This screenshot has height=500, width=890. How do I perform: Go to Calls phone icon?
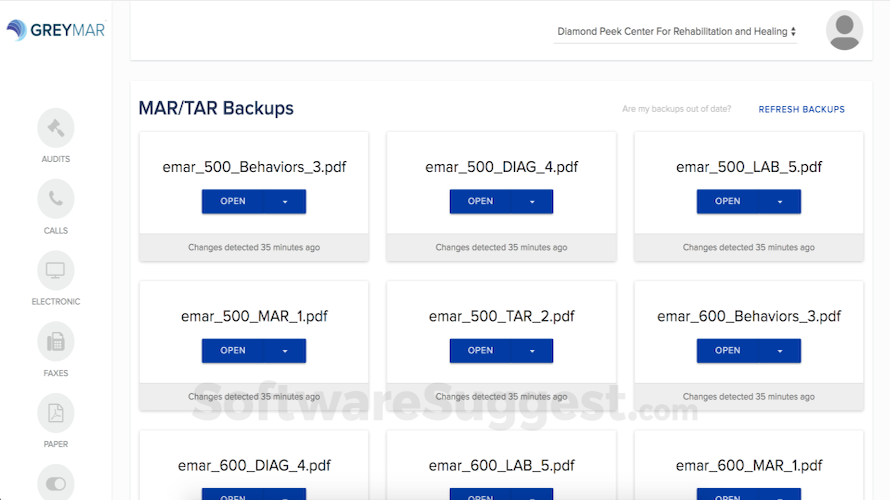pos(56,199)
